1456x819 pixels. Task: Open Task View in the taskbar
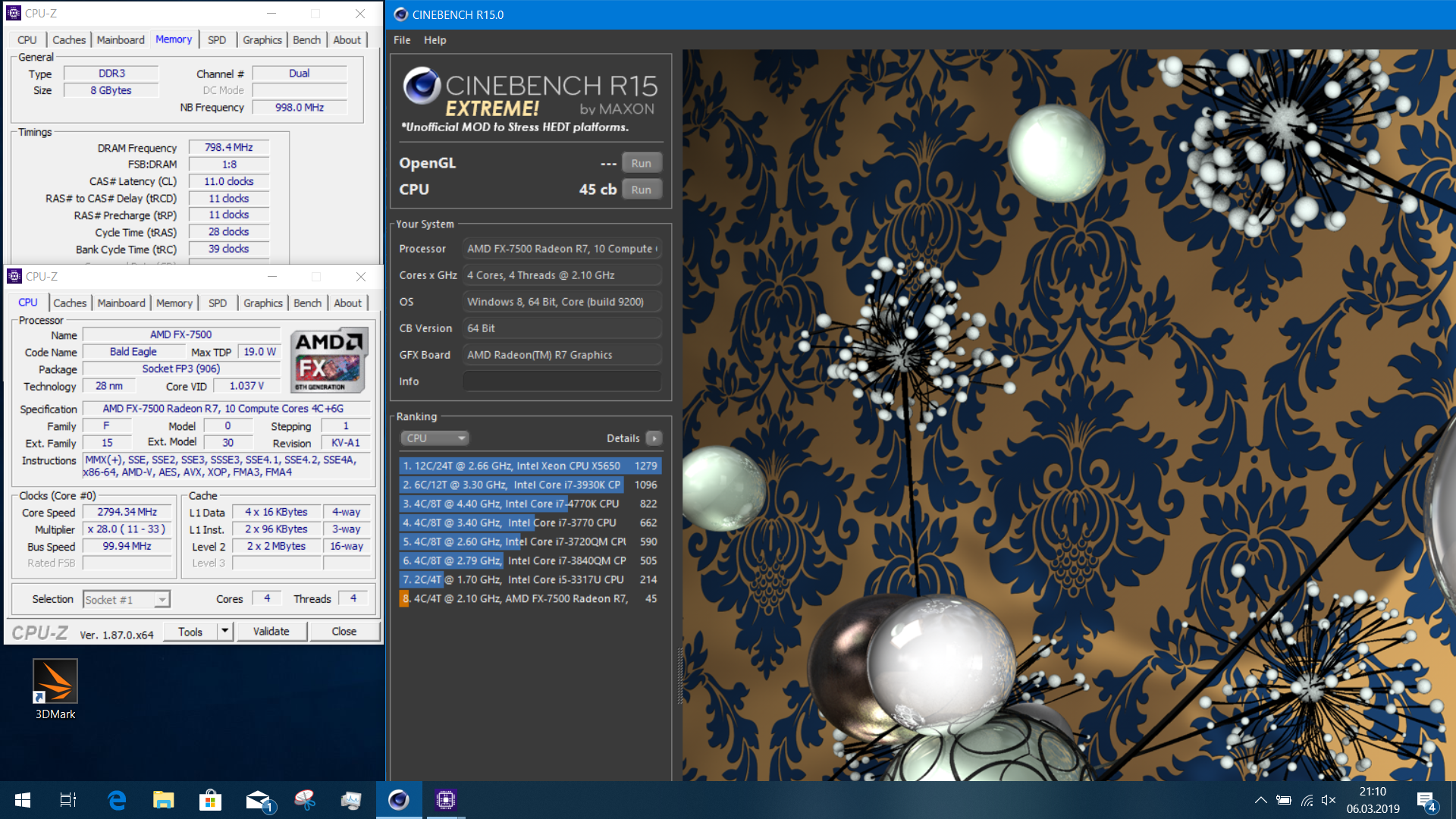[x=68, y=800]
